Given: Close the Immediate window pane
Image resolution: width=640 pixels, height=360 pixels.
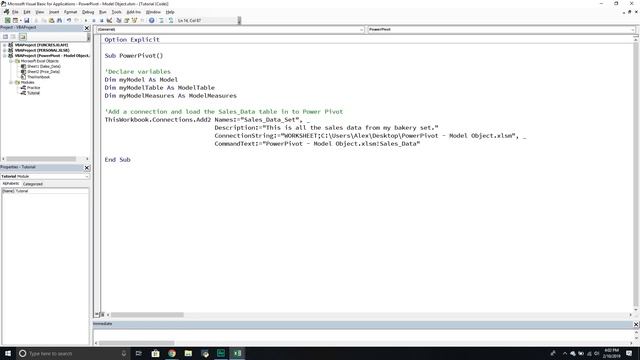Looking at the screenshot, I should [x=636, y=324].
